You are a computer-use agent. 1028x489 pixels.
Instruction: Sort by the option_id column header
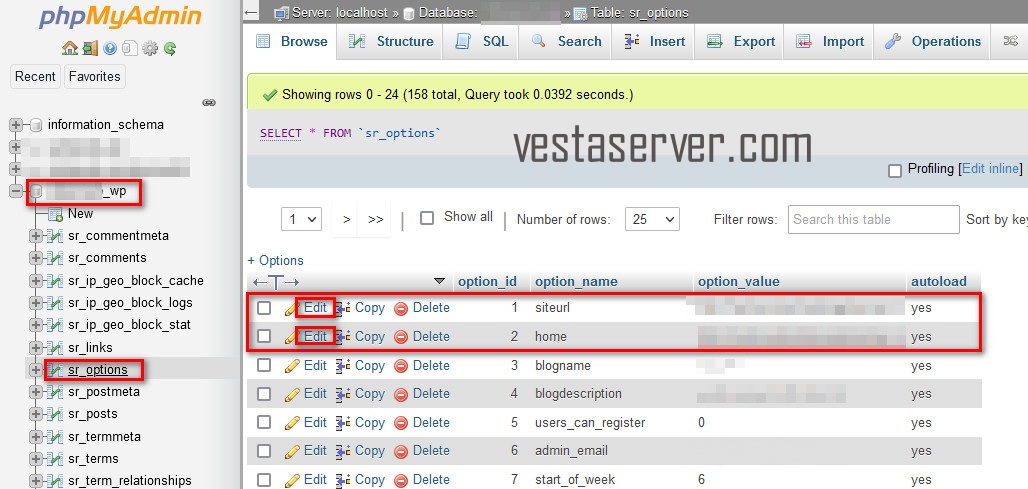pos(487,282)
